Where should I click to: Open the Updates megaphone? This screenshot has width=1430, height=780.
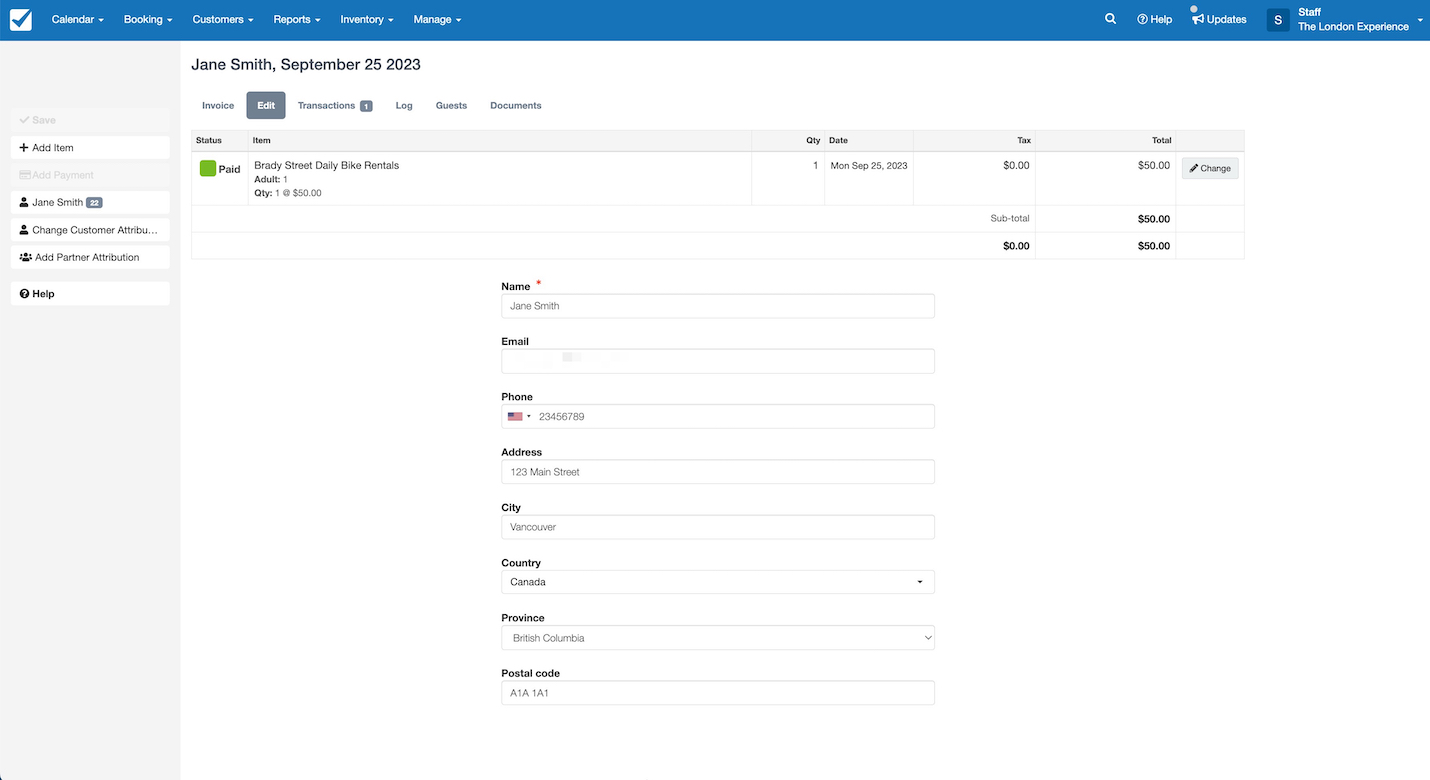[1219, 19]
